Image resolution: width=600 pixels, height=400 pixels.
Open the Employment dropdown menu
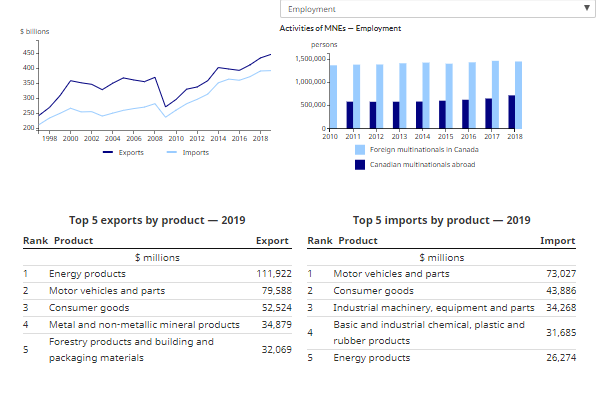430,8
